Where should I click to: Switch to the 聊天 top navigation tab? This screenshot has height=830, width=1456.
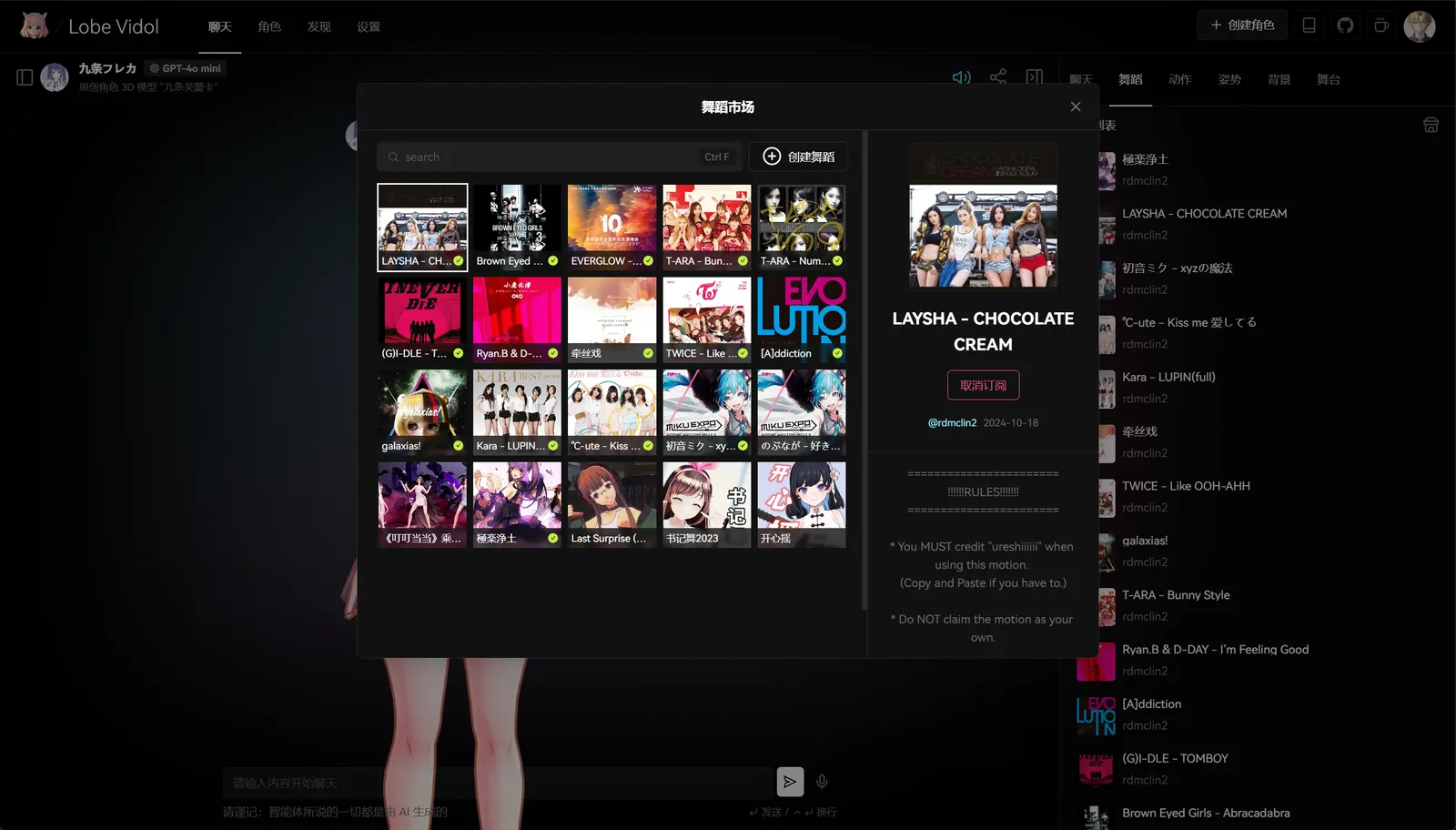click(x=219, y=26)
